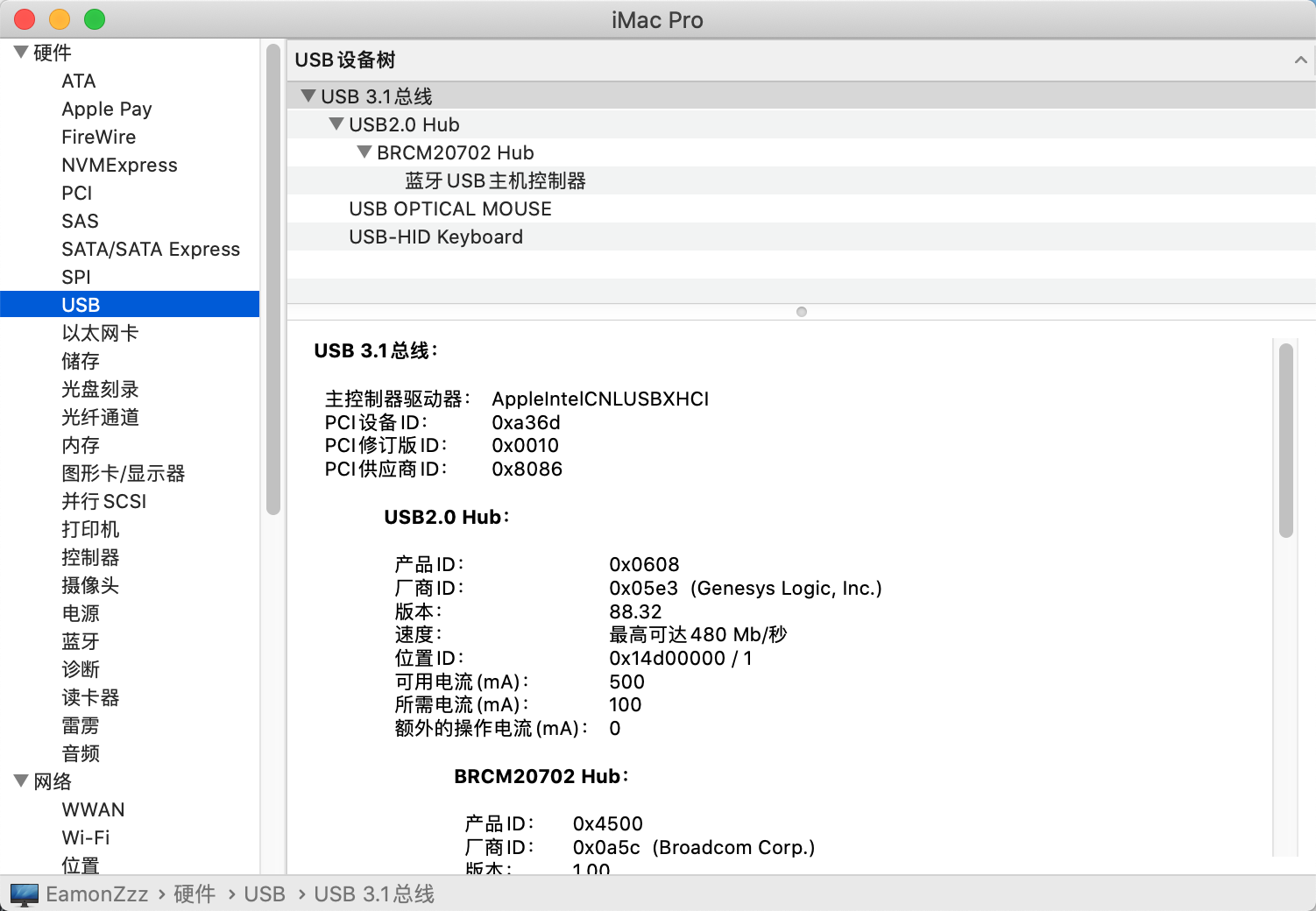
Task: Collapse the BRCM20702 Hub tree node
Action: pyautogui.click(x=364, y=152)
